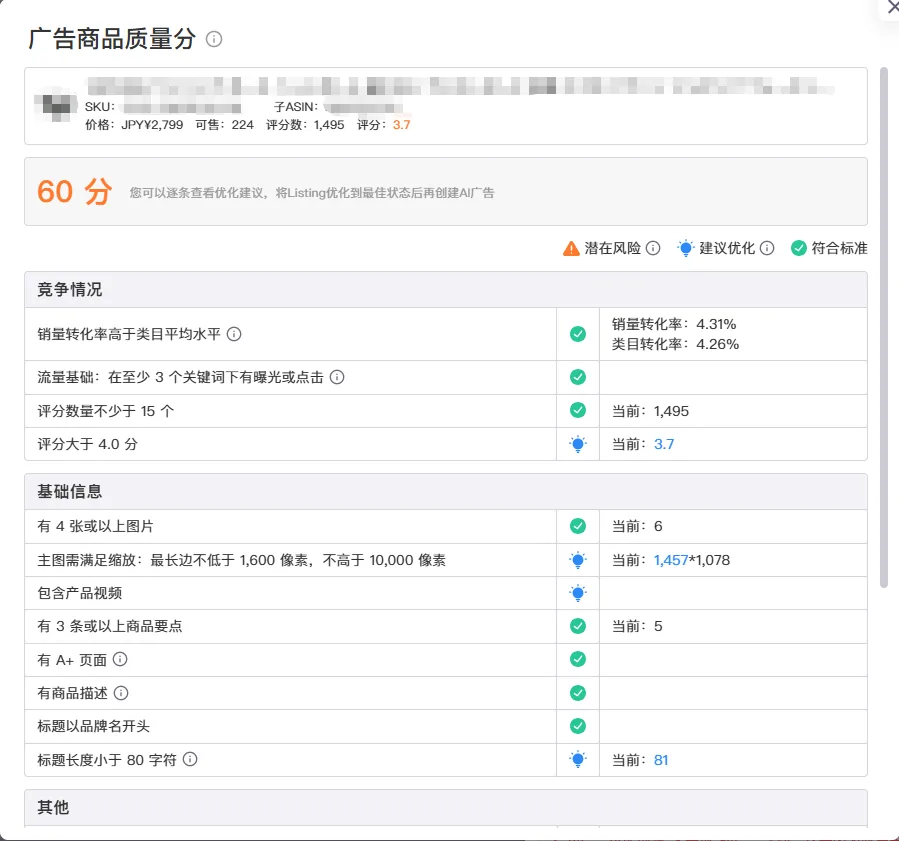Click the 评分数: 1,495 header text

coord(305,124)
